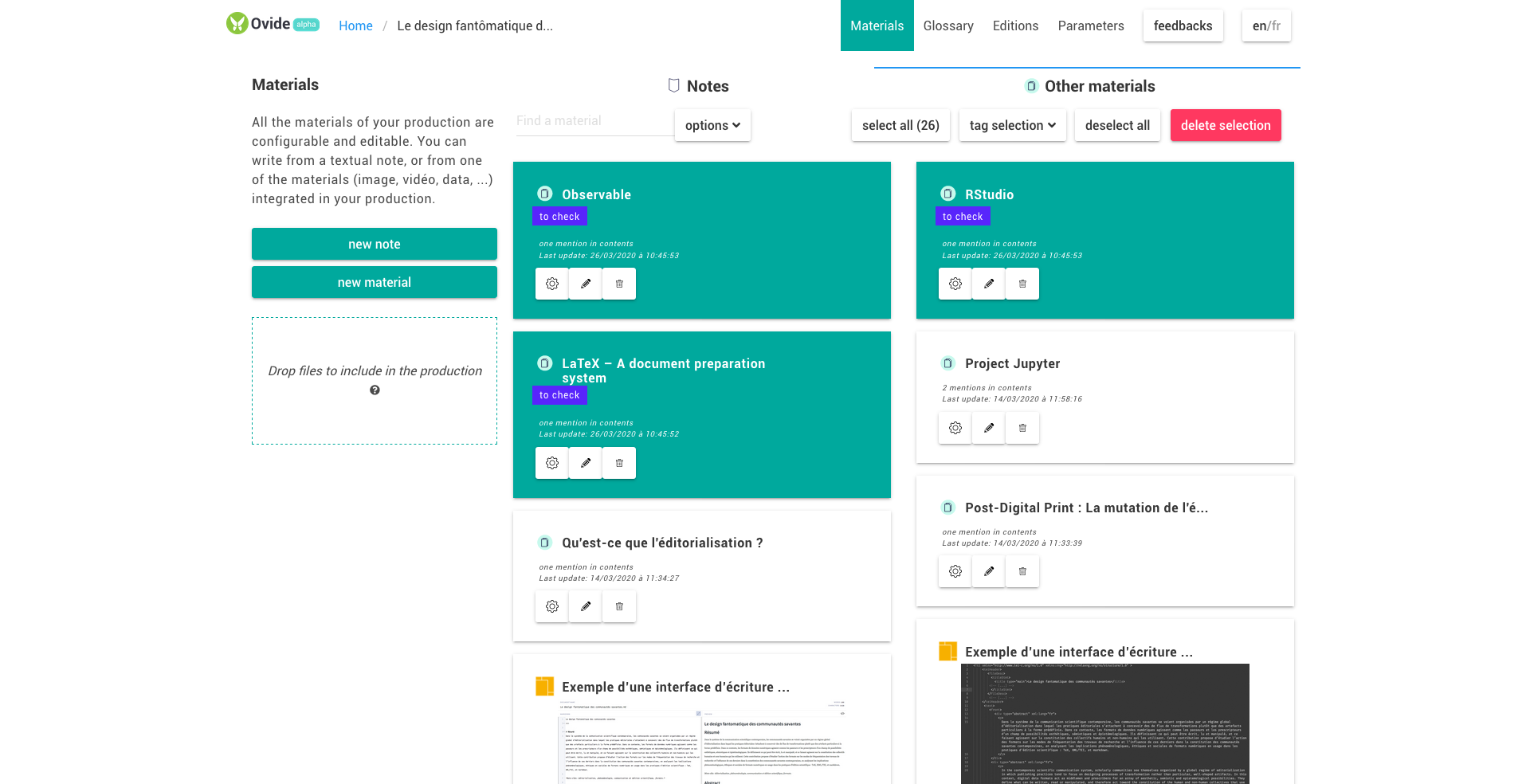
Task: Go to Home breadcrumb link
Action: 355,25
